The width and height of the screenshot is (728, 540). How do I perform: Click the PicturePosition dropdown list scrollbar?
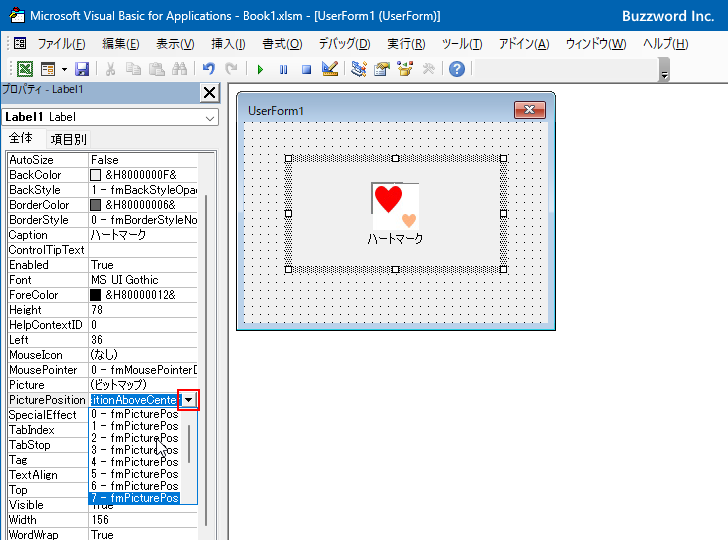click(x=189, y=443)
